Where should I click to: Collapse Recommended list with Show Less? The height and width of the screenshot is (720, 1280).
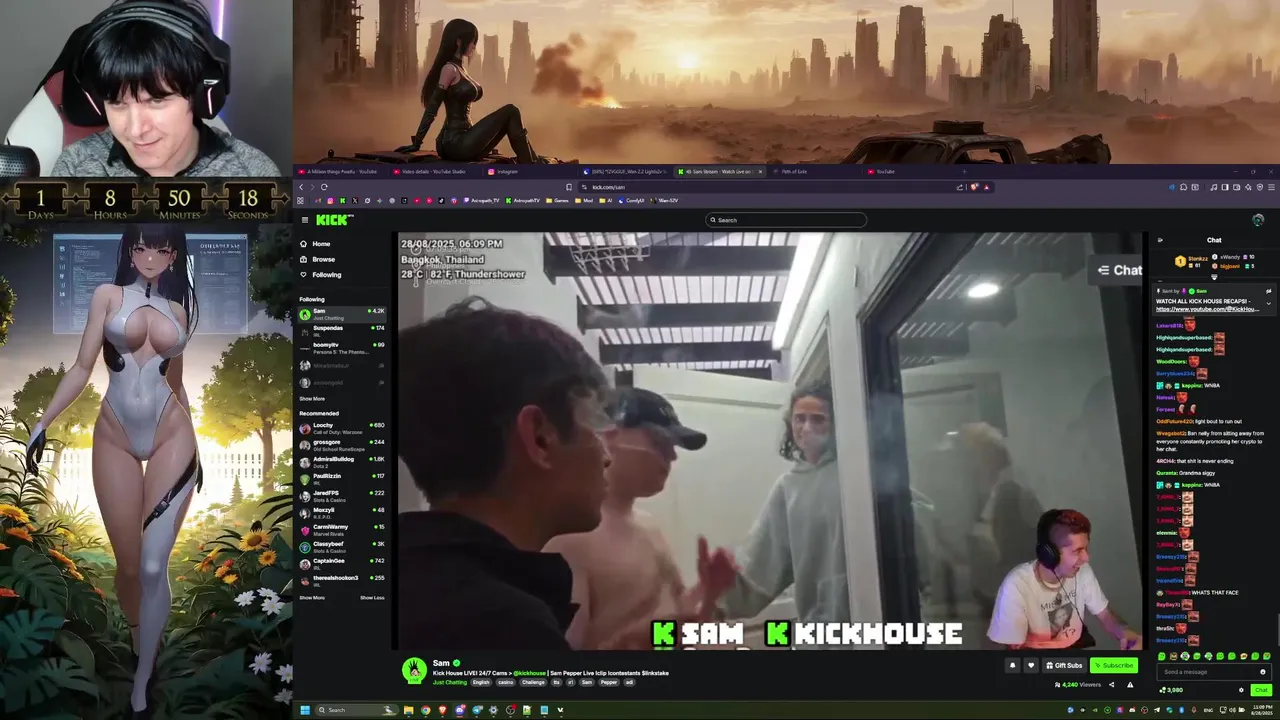click(x=372, y=598)
